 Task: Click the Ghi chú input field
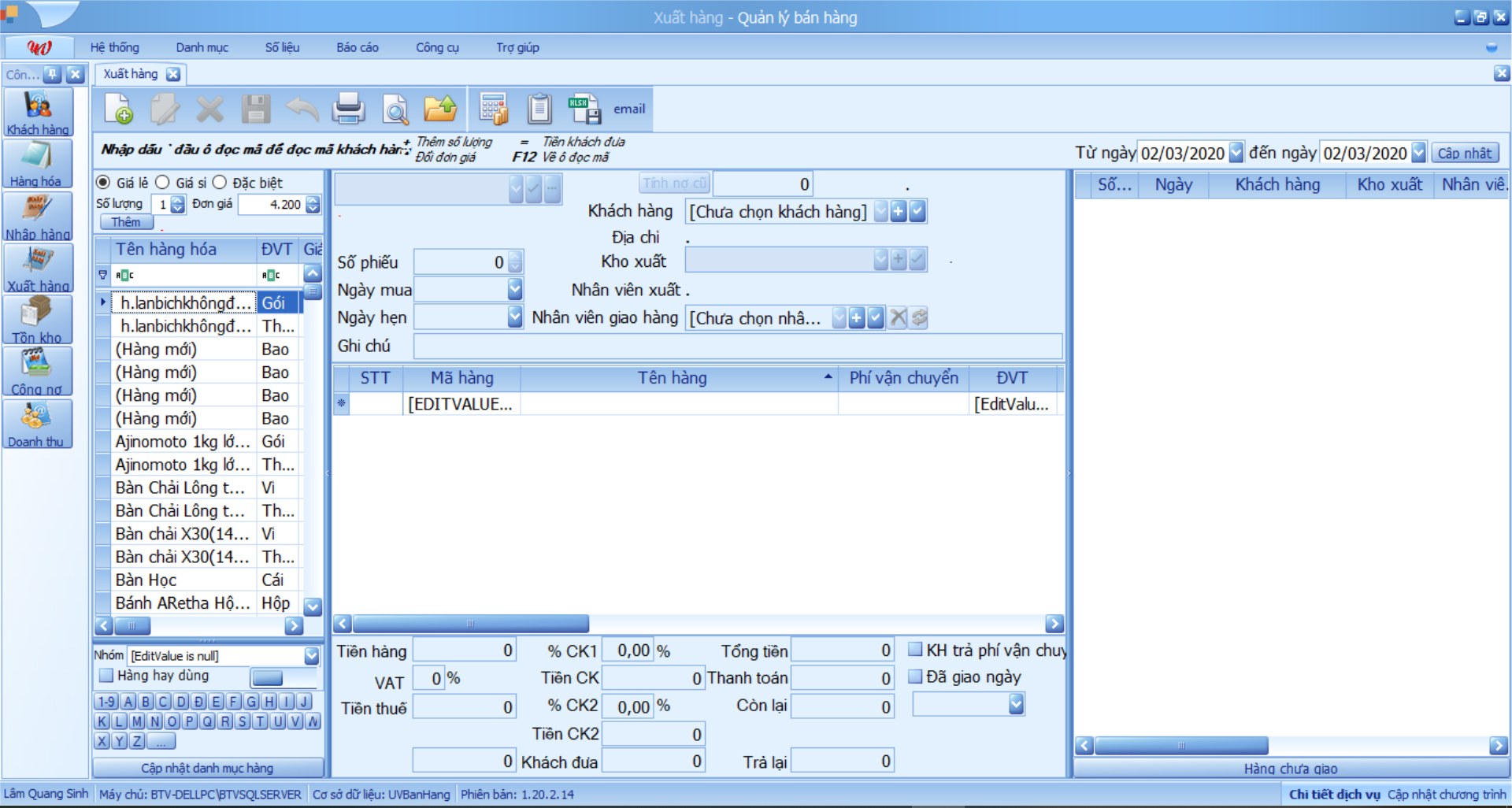click(x=738, y=346)
